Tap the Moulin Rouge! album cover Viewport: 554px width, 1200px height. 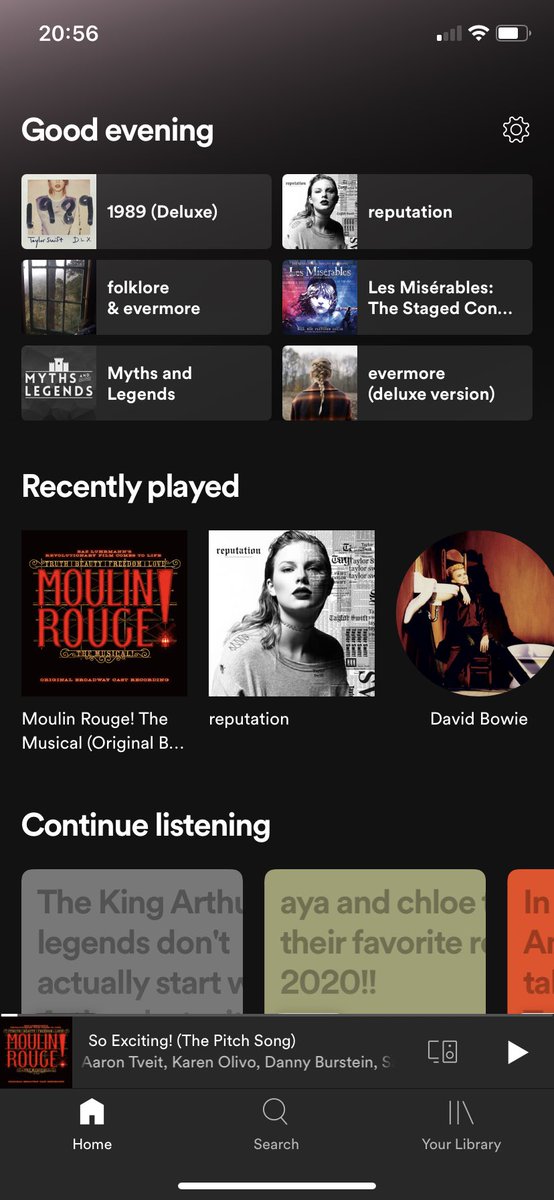tap(104, 613)
